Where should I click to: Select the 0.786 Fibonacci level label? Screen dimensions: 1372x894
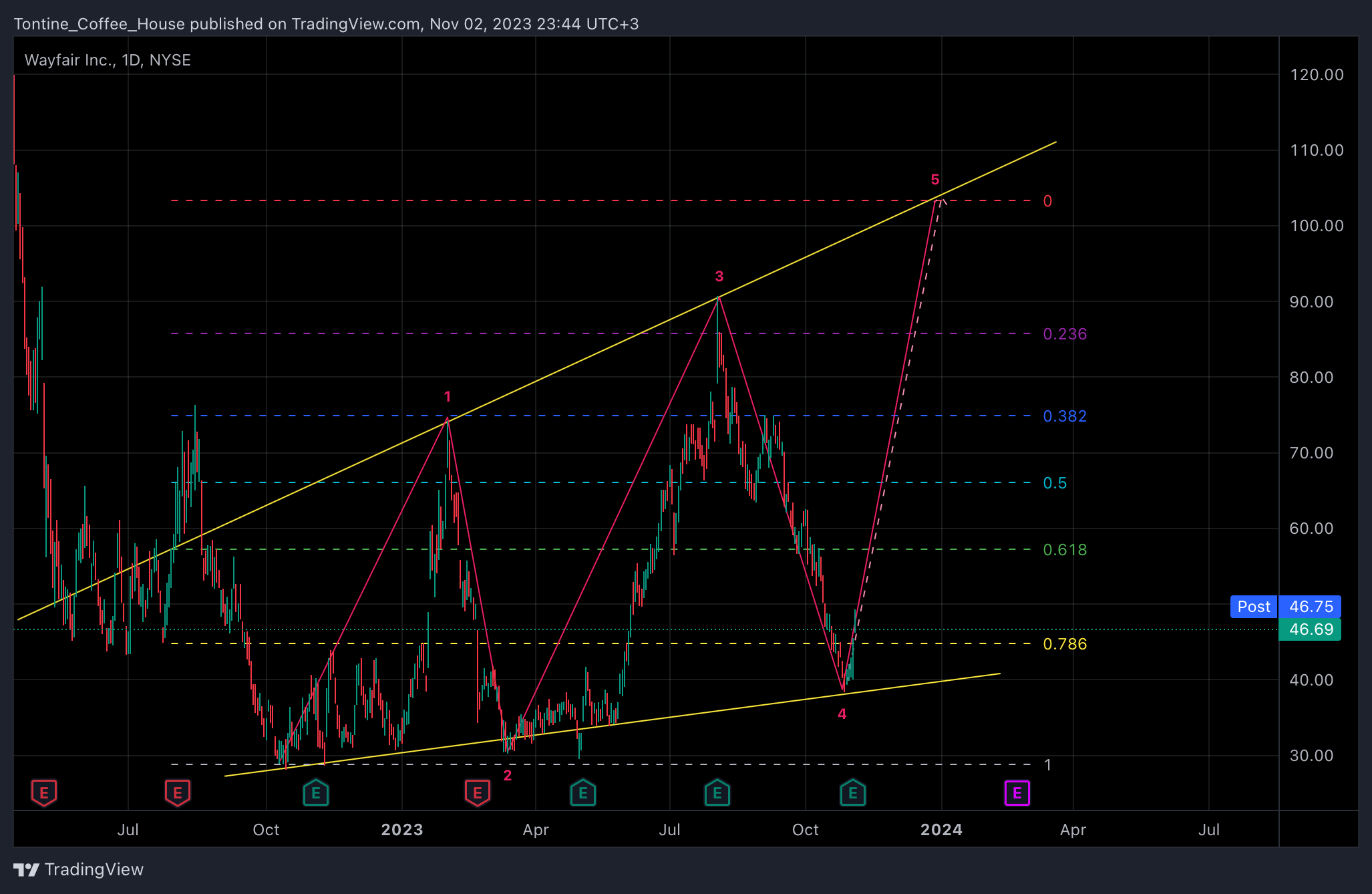[1065, 644]
